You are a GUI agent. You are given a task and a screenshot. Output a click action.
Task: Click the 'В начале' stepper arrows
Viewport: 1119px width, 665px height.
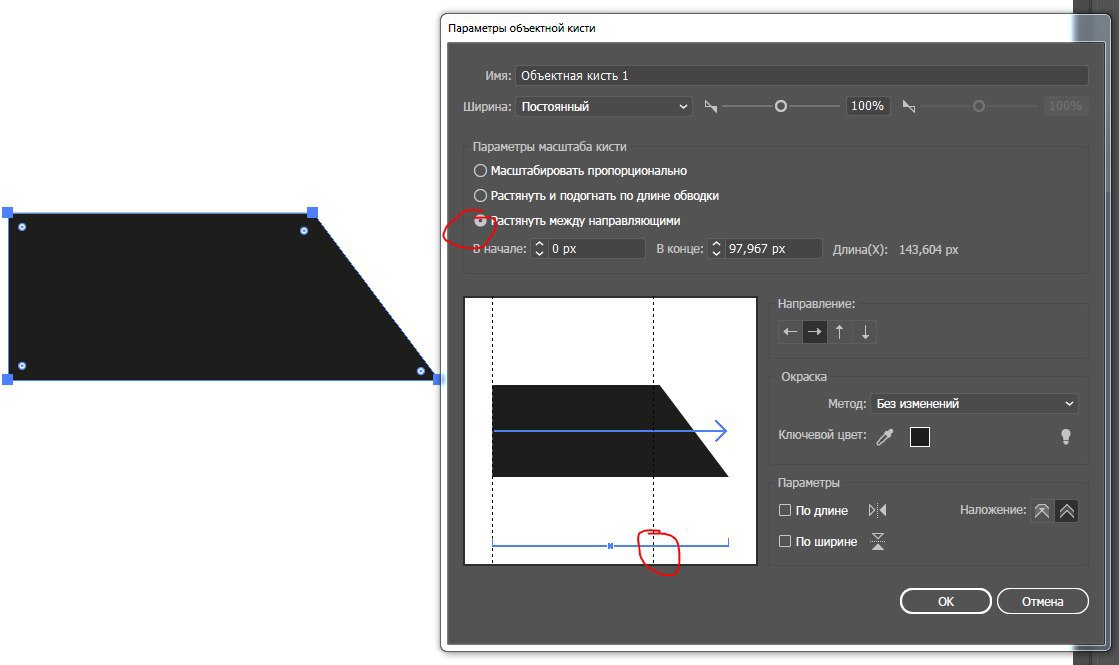click(x=540, y=248)
